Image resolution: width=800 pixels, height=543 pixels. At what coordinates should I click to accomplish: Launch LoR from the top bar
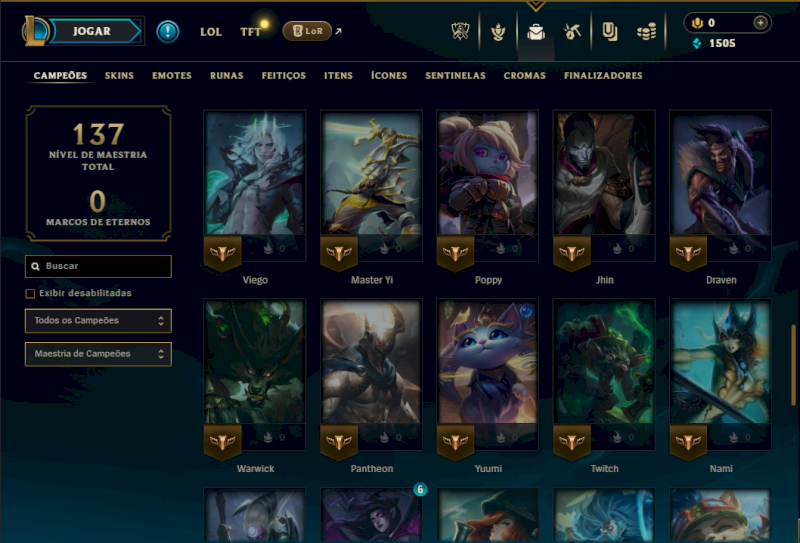[x=307, y=31]
